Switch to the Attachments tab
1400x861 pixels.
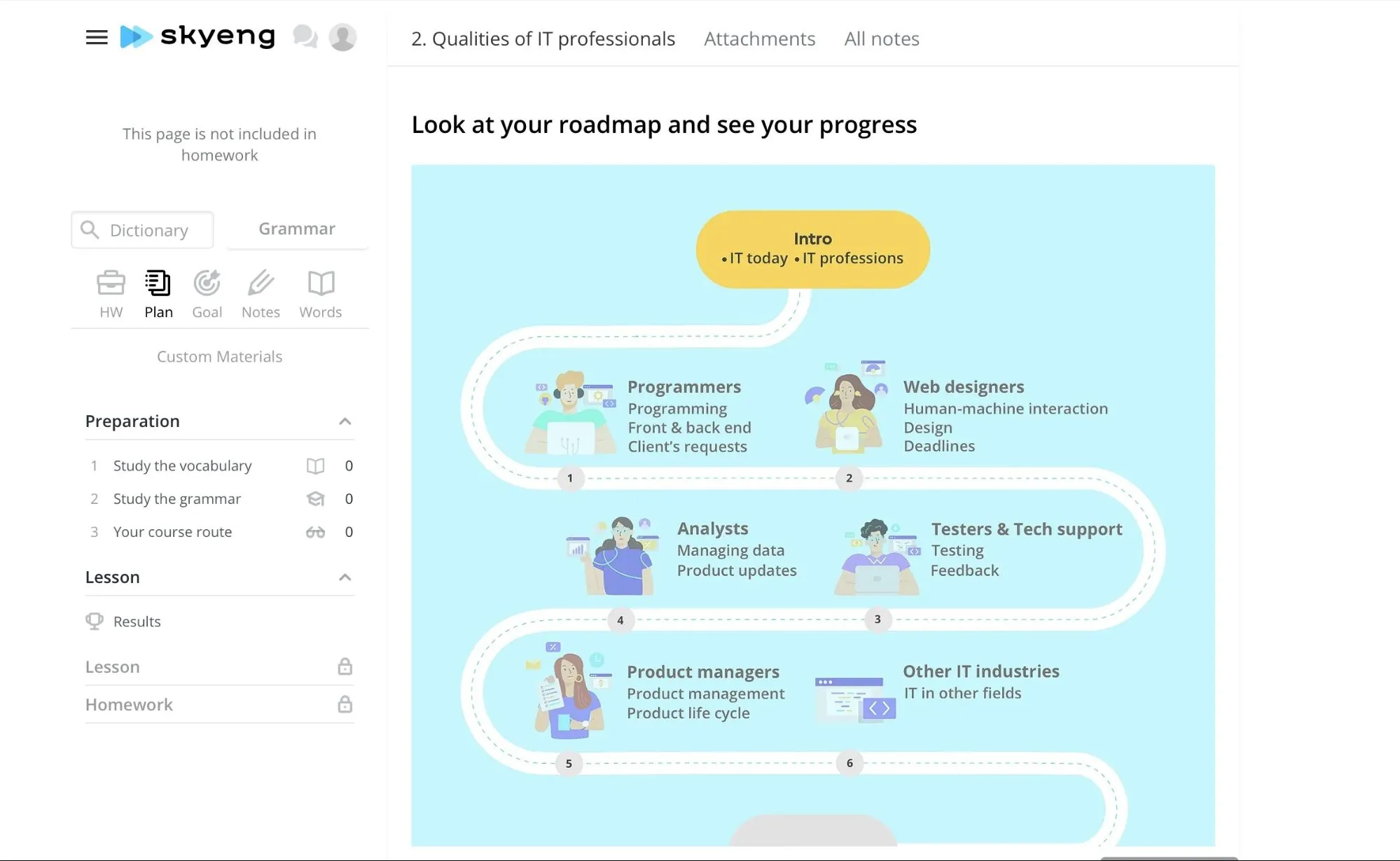click(759, 38)
